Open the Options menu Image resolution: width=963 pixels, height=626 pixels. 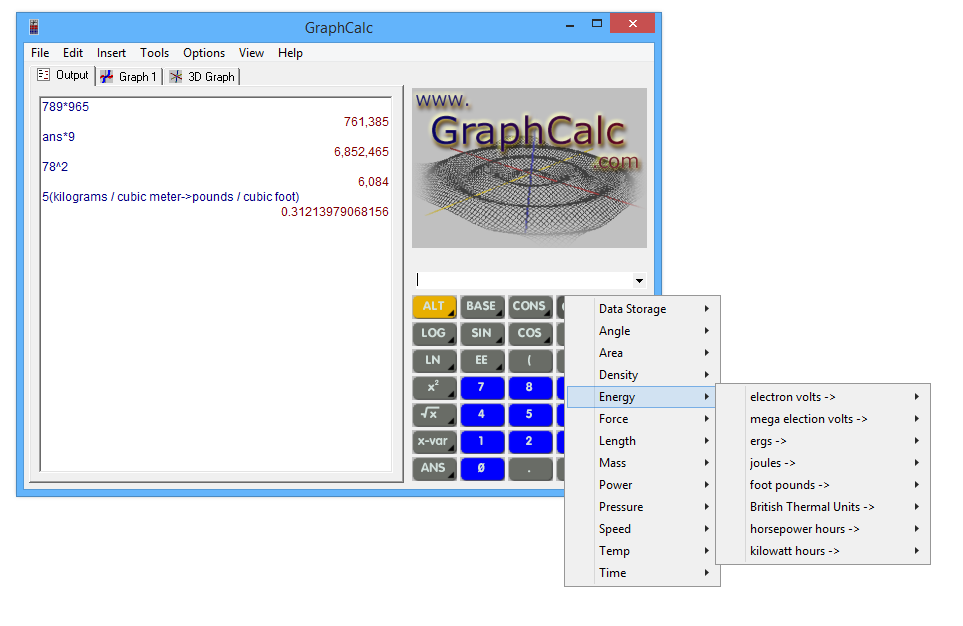(x=204, y=53)
